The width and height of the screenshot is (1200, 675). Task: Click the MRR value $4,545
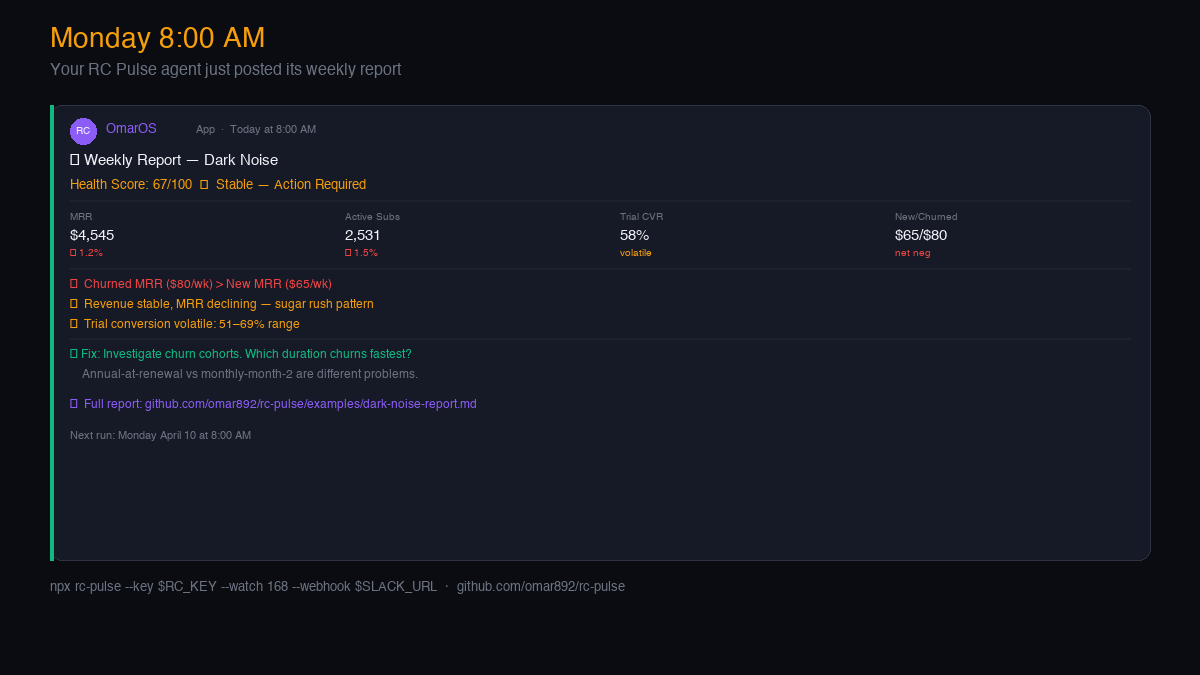[92, 235]
